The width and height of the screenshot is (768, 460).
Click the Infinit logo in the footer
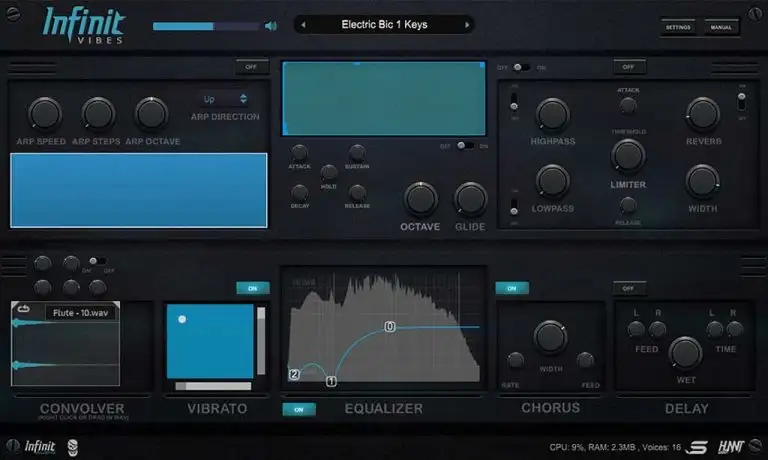[40, 446]
